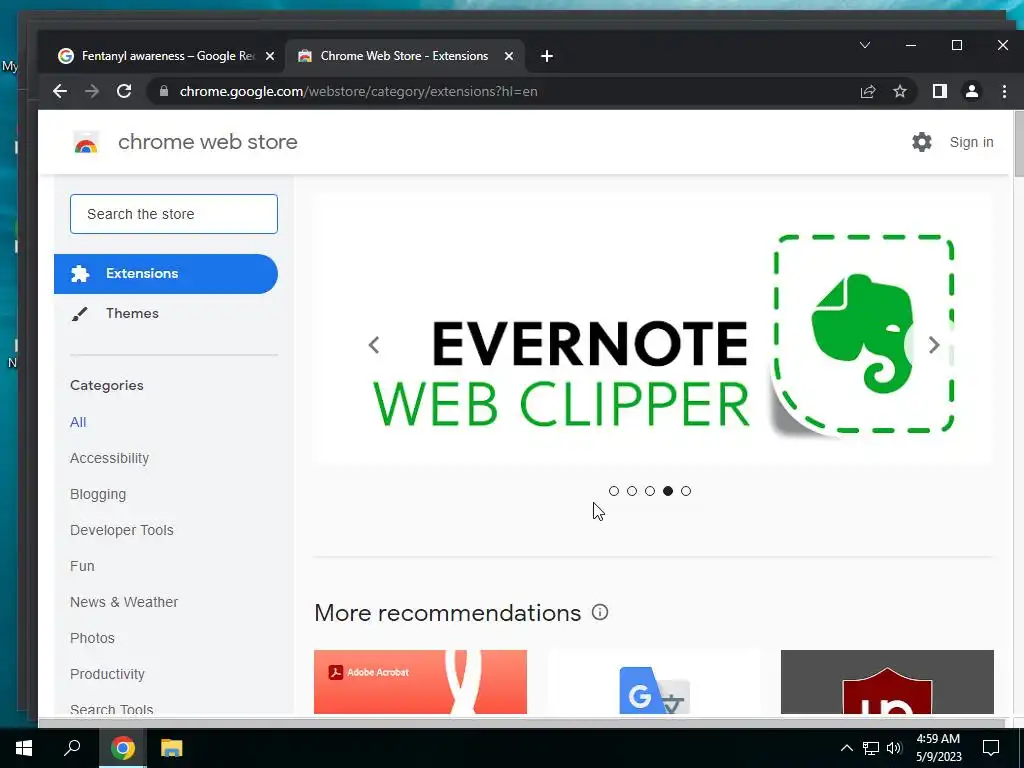This screenshot has height=768, width=1024.
Task: Open uBlock Origin extension card
Action: coord(888,682)
